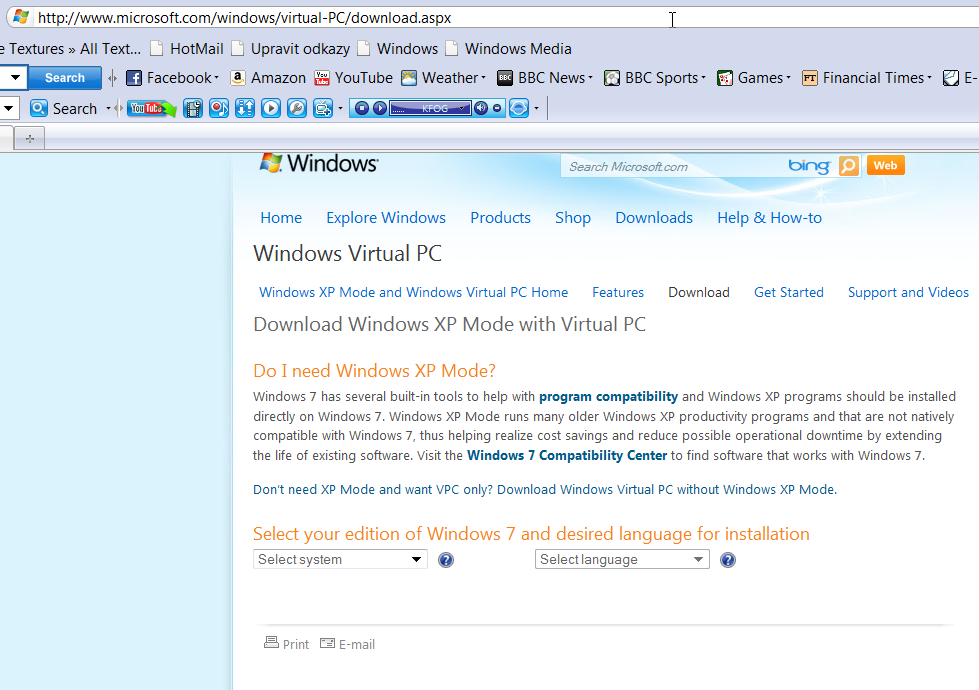Open Windows XP Mode and Windows Virtual PC Home

[413, 292]
